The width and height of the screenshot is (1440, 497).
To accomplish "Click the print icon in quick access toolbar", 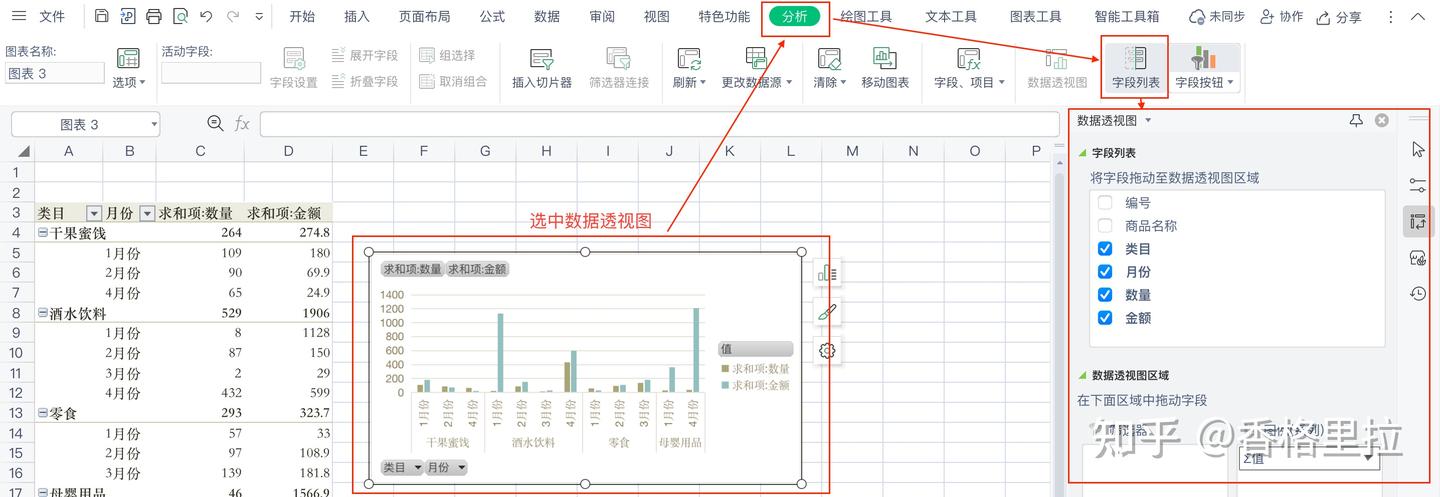I will 153,17.
